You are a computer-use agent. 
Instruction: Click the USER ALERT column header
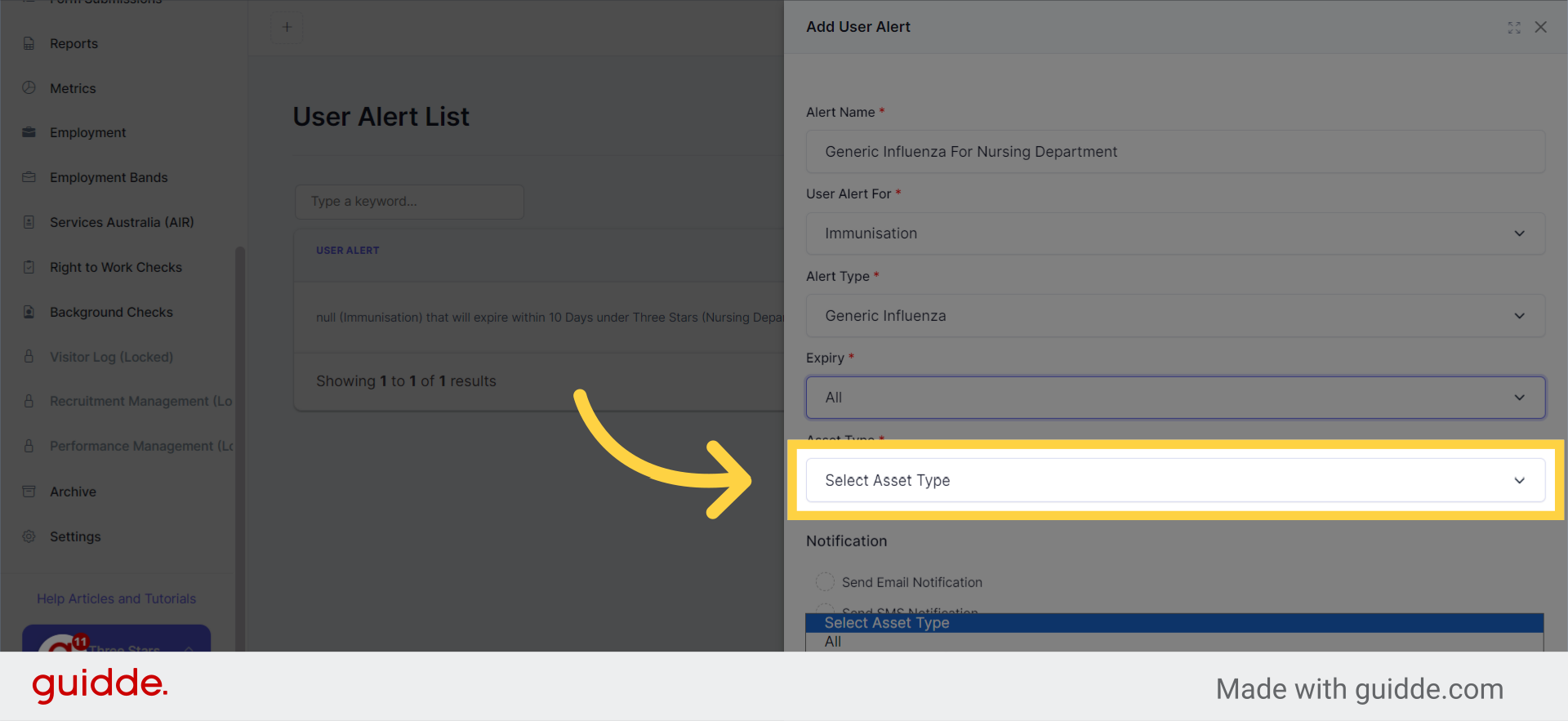[x=348, y=251]
